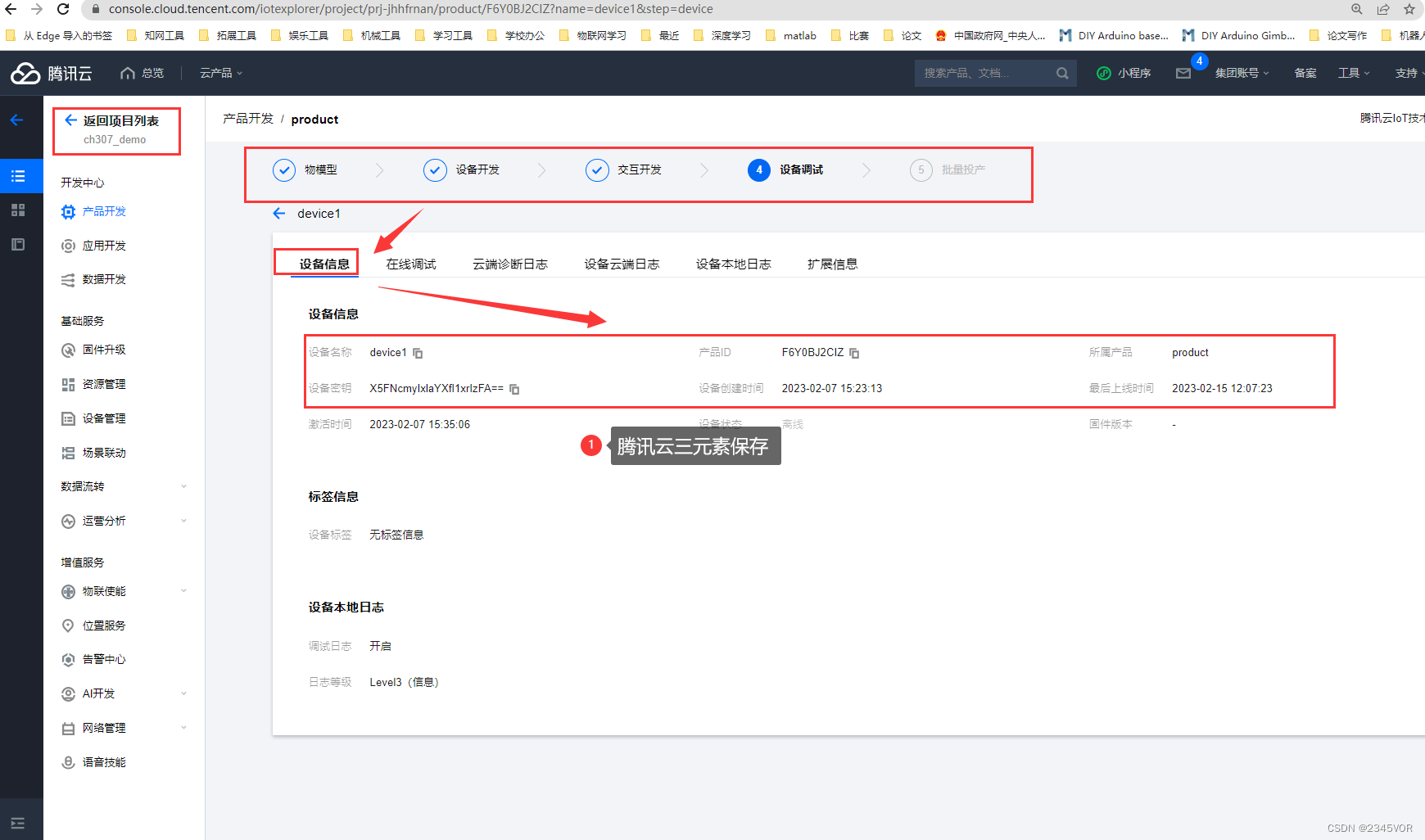Select the 设备调试 step
The width and height of the screenshot is (1425, 840).
[x=786, y=169]
